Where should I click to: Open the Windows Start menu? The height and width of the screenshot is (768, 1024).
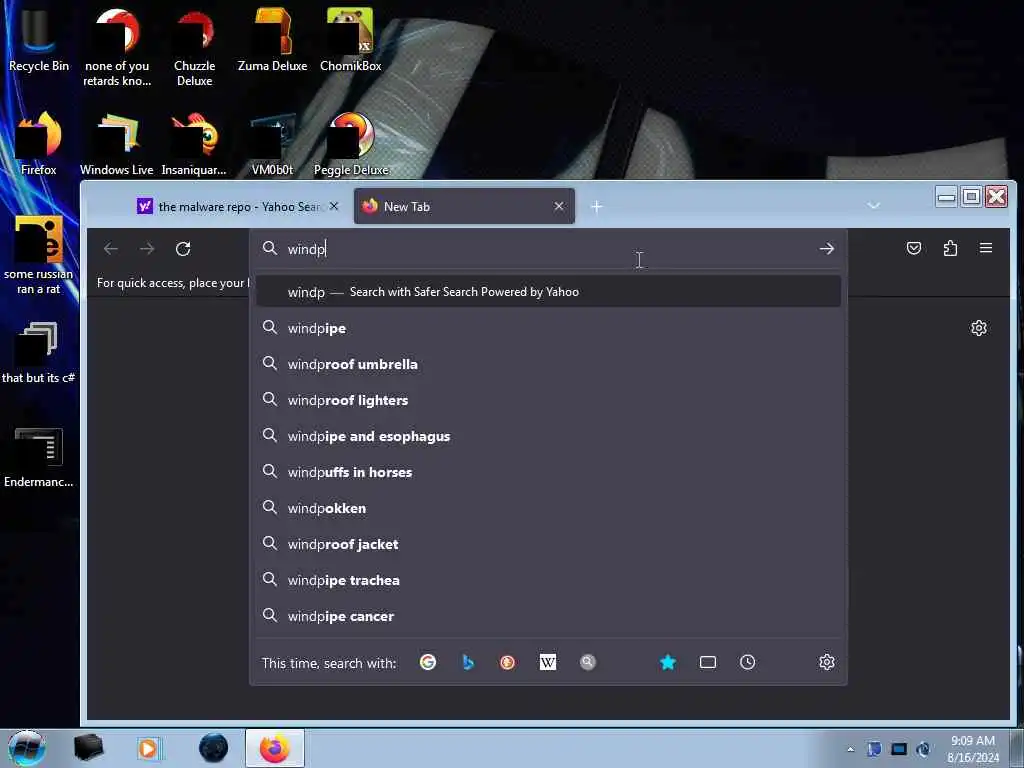coord(27,748)
